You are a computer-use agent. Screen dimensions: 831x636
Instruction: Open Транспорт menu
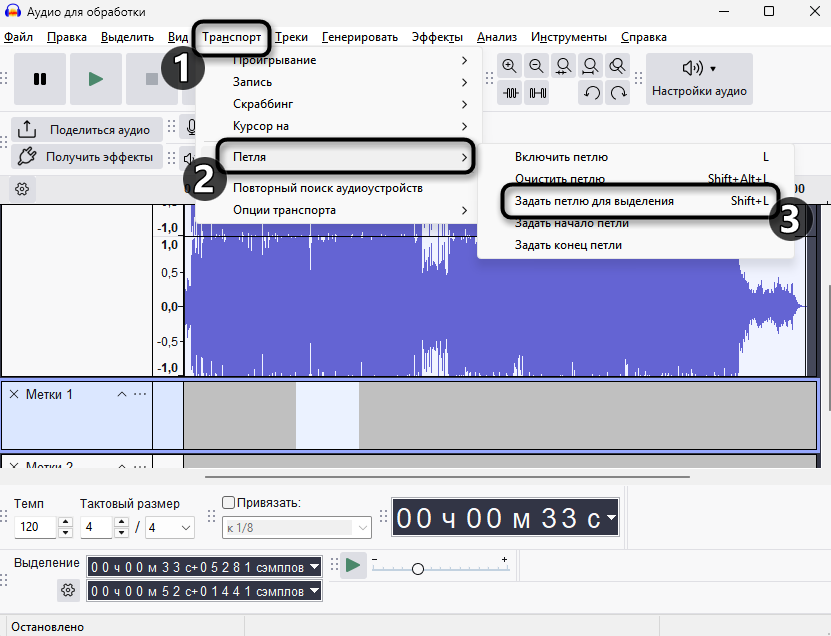coord(232,37)
